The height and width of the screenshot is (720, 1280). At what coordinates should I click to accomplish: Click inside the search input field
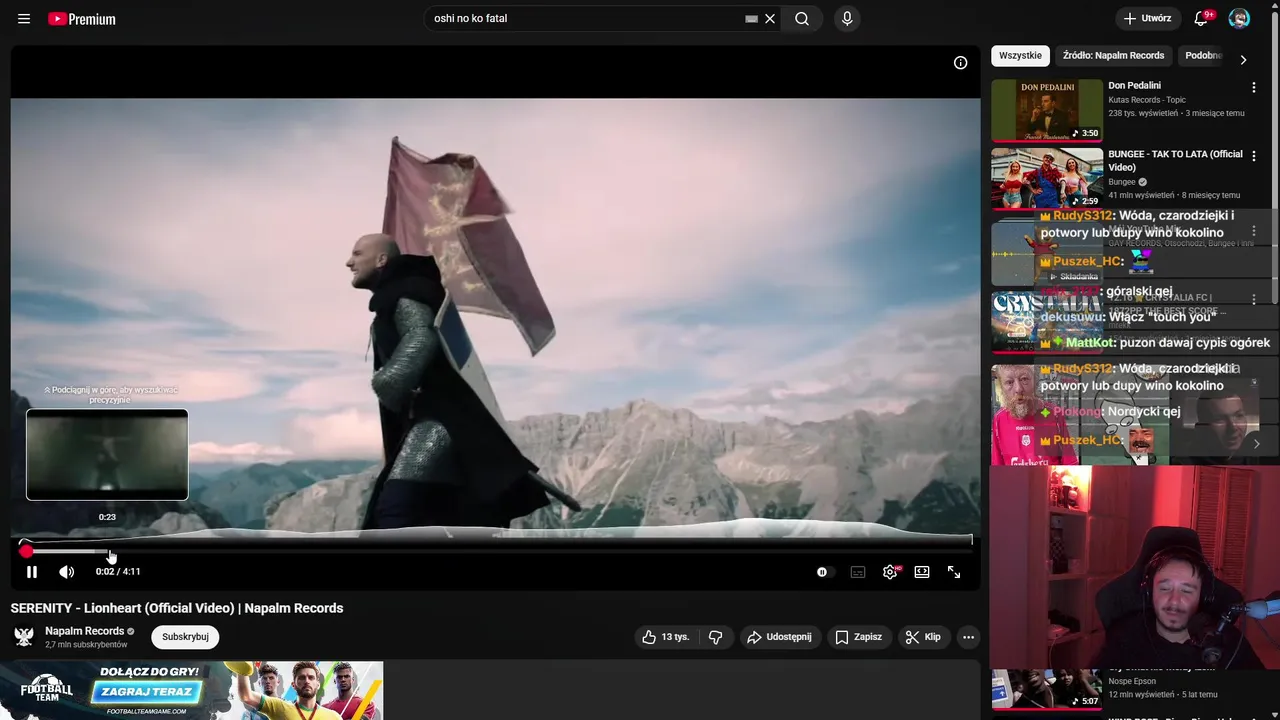(x=585, y=19)
